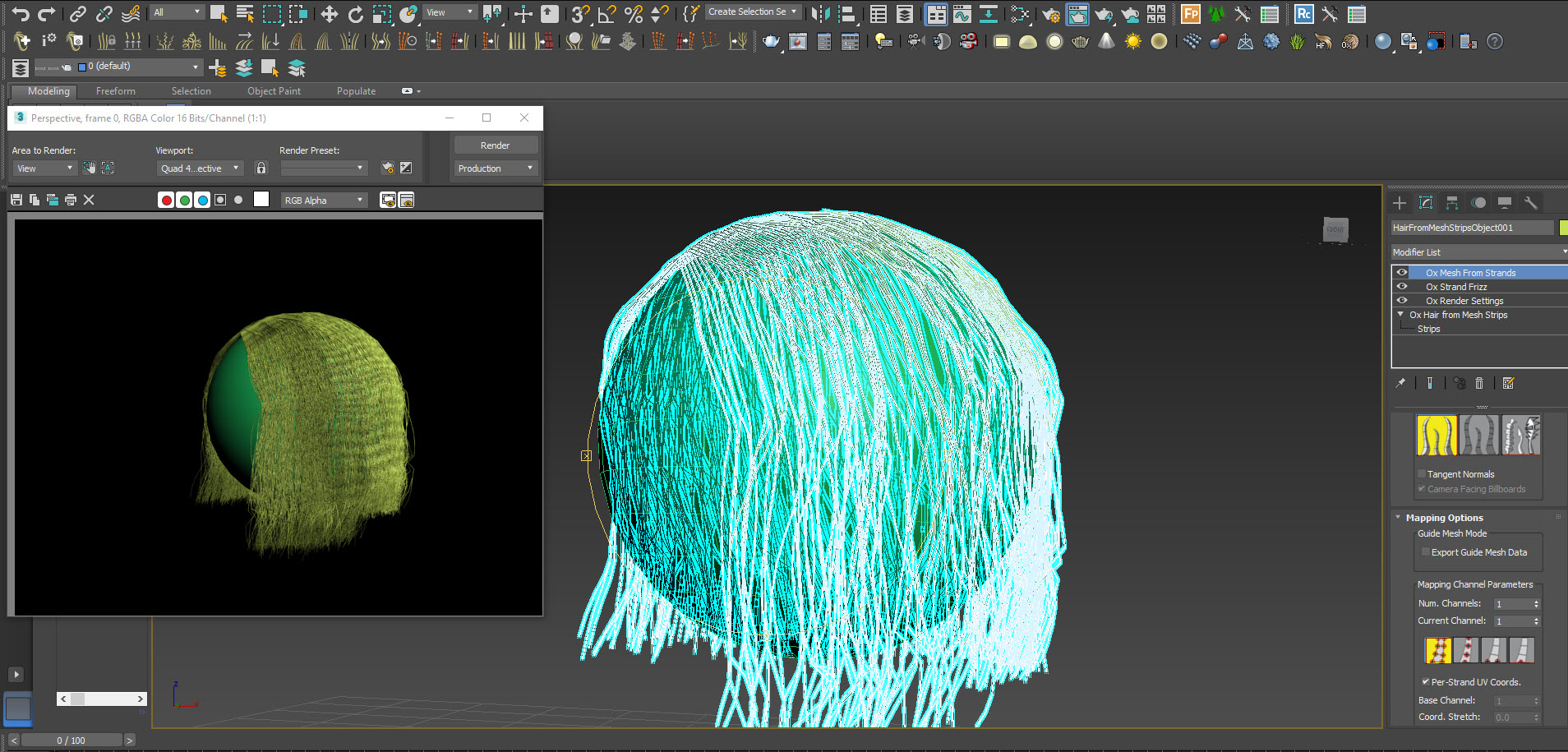The width and height of the screenshot is (1568, 752).
Task: Hide the Ox Strand Frizz modifier
Action: (x=1402, y=287)
